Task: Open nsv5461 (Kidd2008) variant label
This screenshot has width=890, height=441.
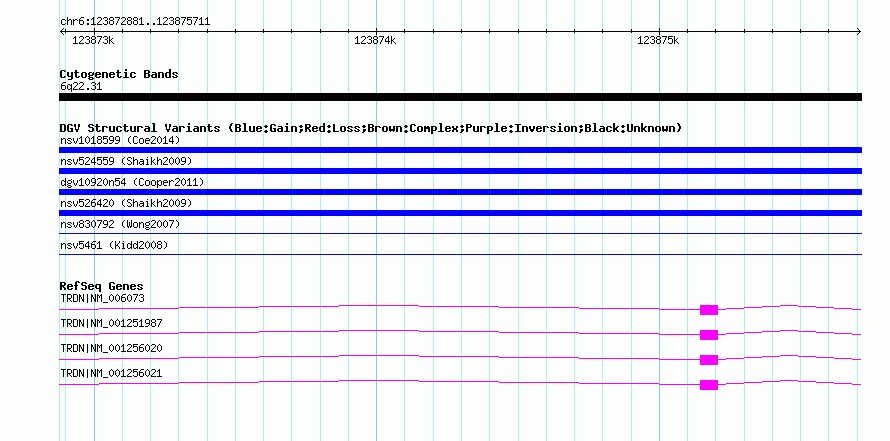Action: (x=114, y=245)
